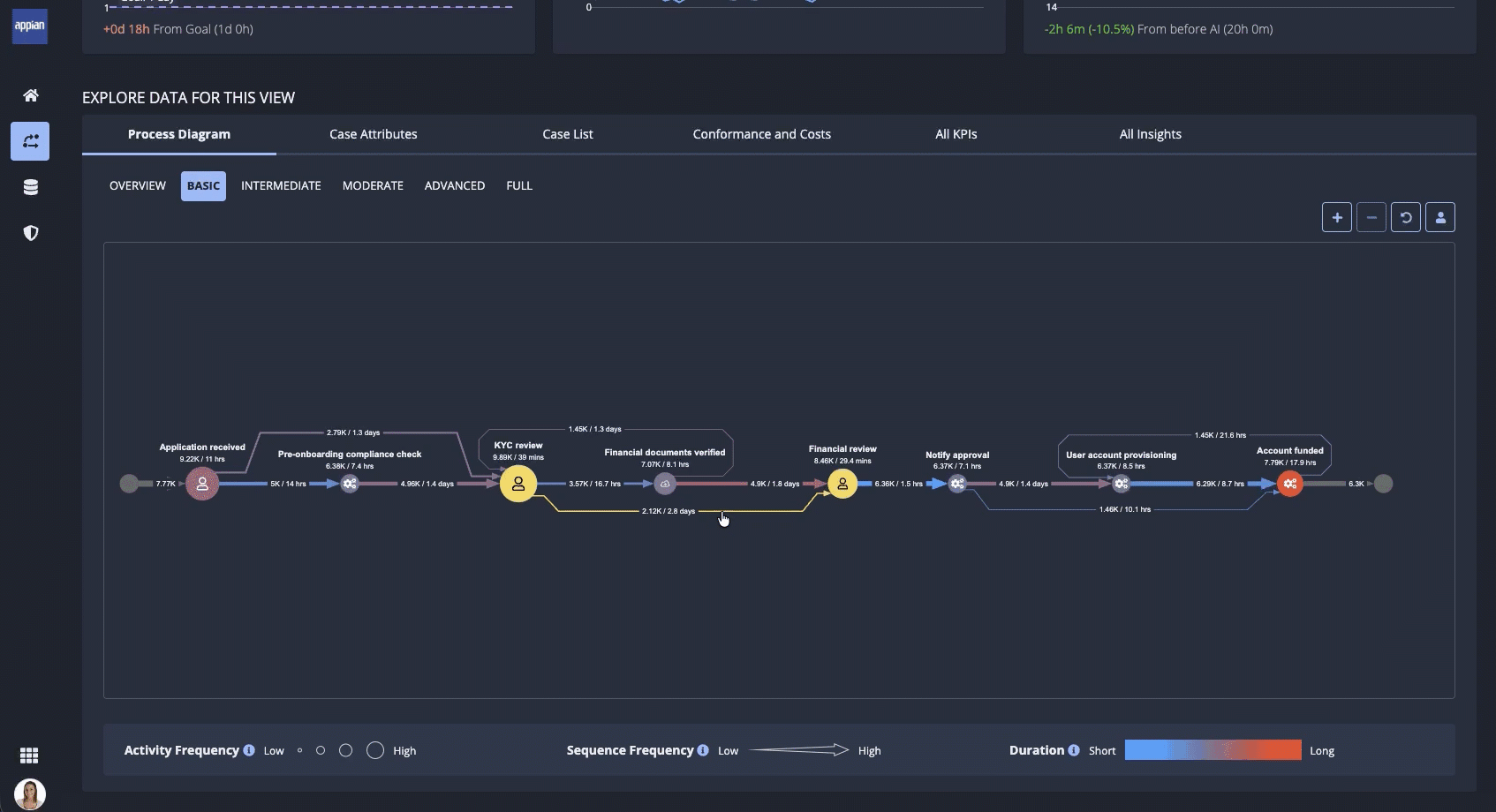This screenshot has width=1496, height=812.
Task: Select INTERMEDIATE detail level
Action: click(281, 186)
